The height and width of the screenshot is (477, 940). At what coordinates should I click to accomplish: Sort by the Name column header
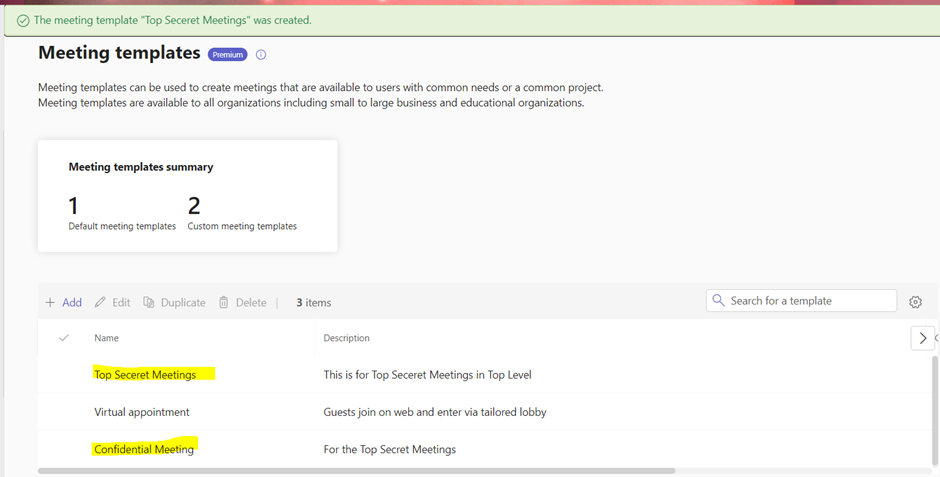pos(106,338)
